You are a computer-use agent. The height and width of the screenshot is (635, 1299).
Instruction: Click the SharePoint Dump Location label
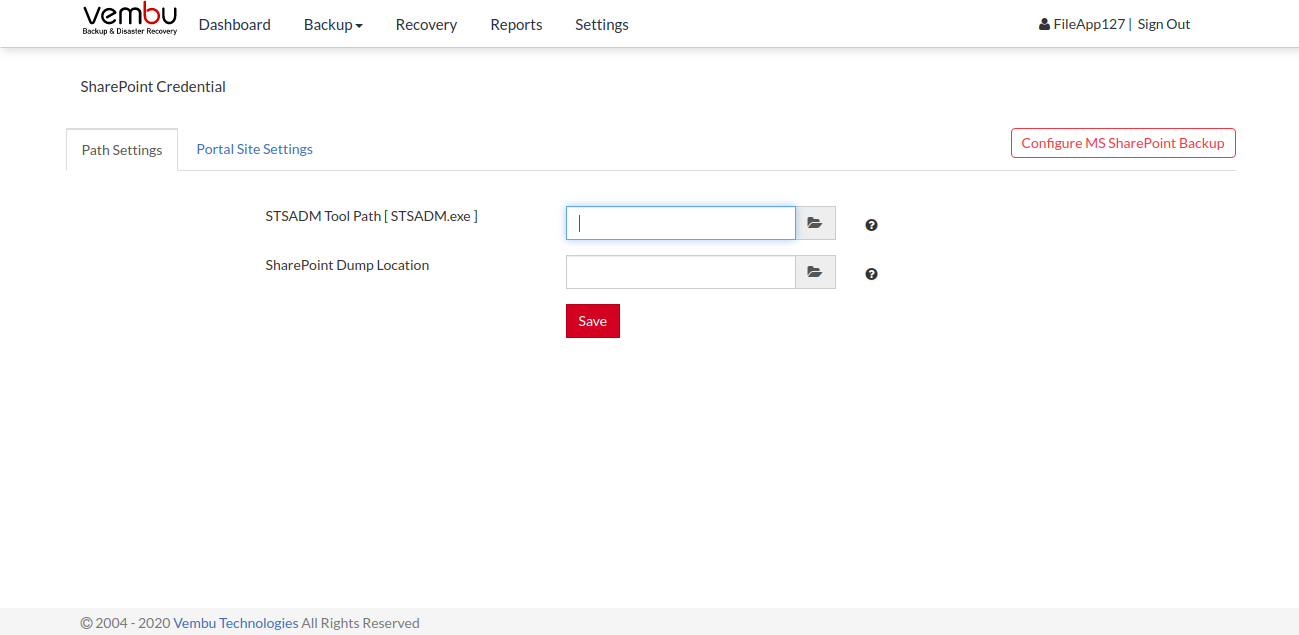347,265
